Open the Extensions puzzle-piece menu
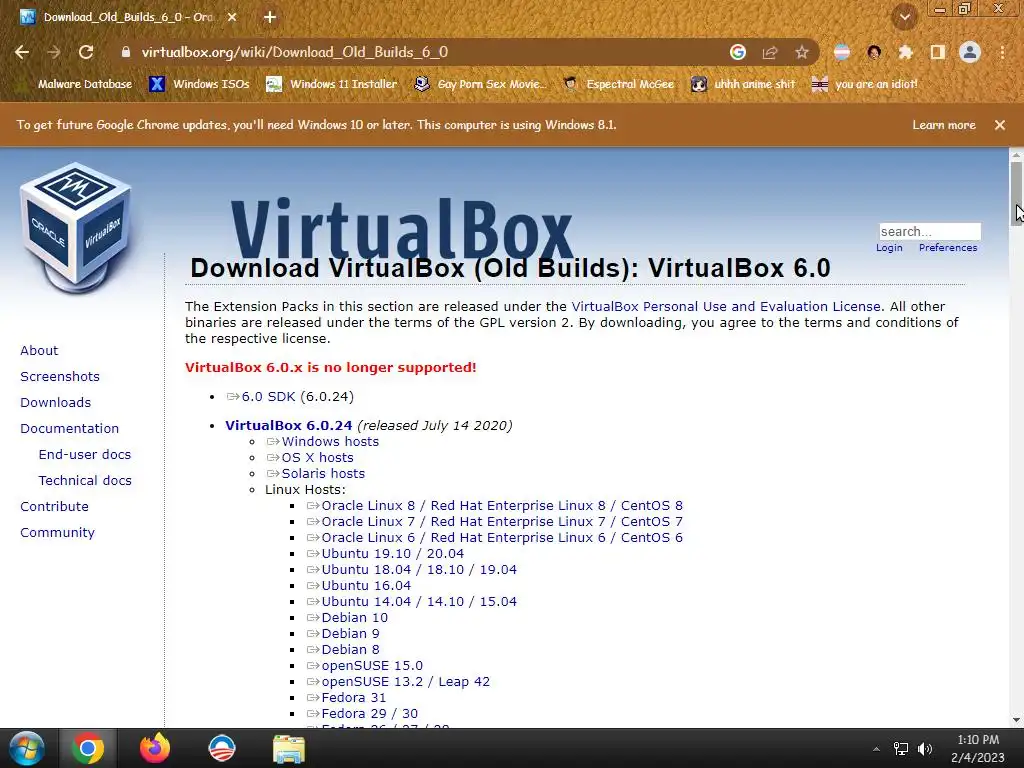This screenshot has width=1024, height=768. (906, 52)
